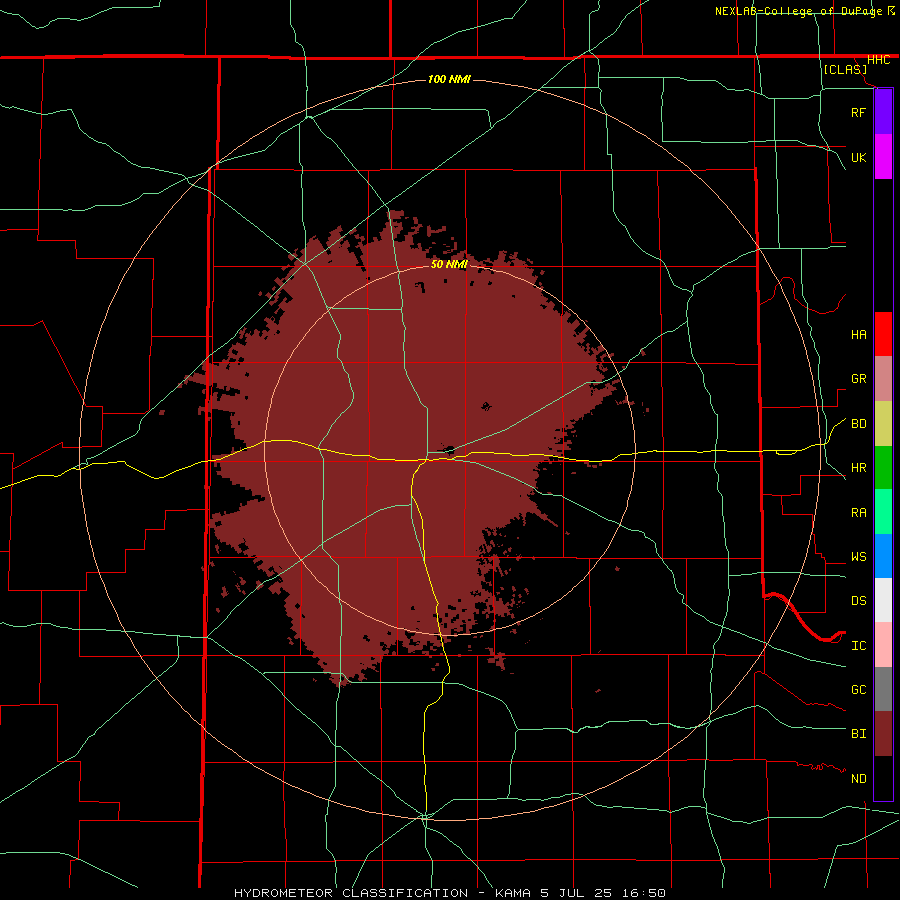The image size is (900, 900).
Task: Click the [CLAS] units label
Action: 845,69
